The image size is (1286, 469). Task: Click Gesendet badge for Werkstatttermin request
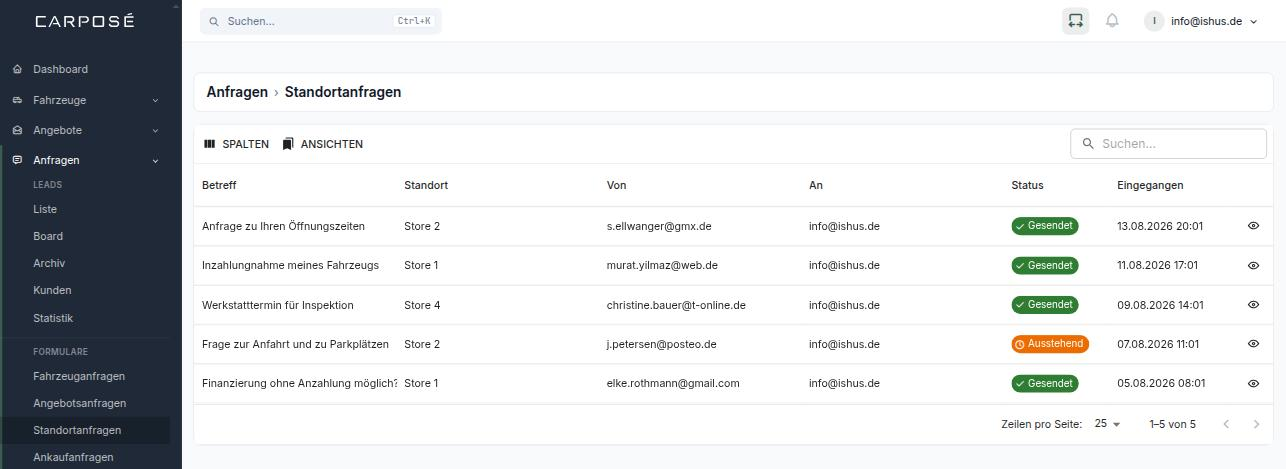pyautogui.click(x=1045, y=305)
